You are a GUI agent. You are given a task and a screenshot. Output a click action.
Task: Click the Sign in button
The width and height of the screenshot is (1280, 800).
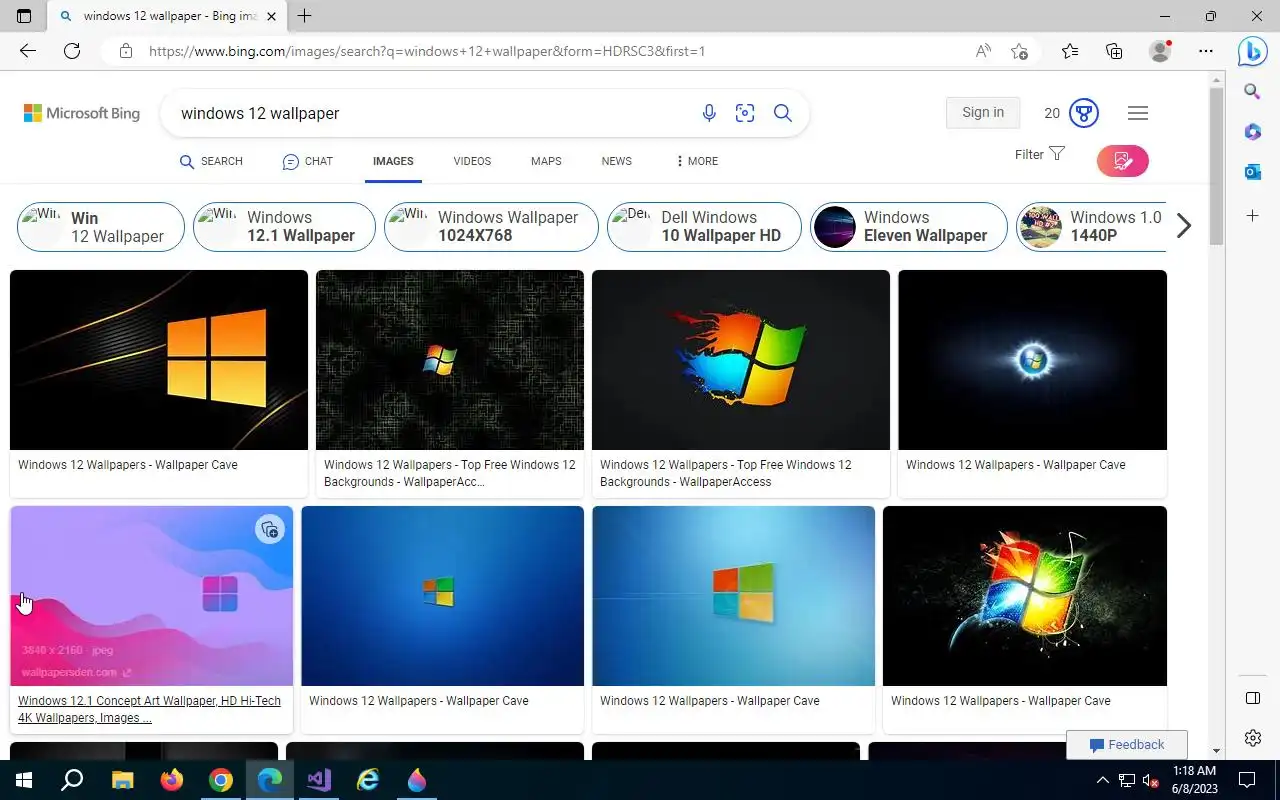[x=983, y=113]
